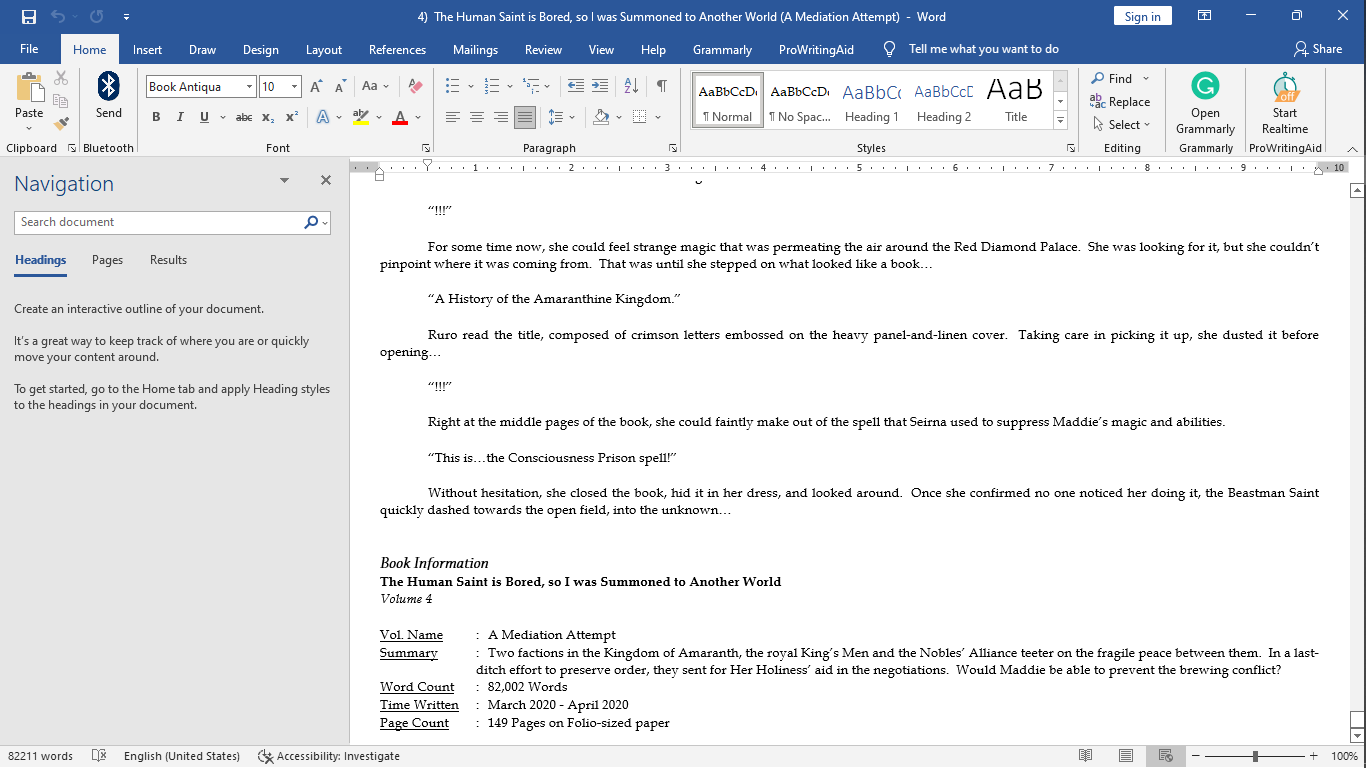This screenshot has height=768, width=1366.
Task: Open the Book Antiqua font name dropdown
Action: pyautogui.click(x=249, y=87)
